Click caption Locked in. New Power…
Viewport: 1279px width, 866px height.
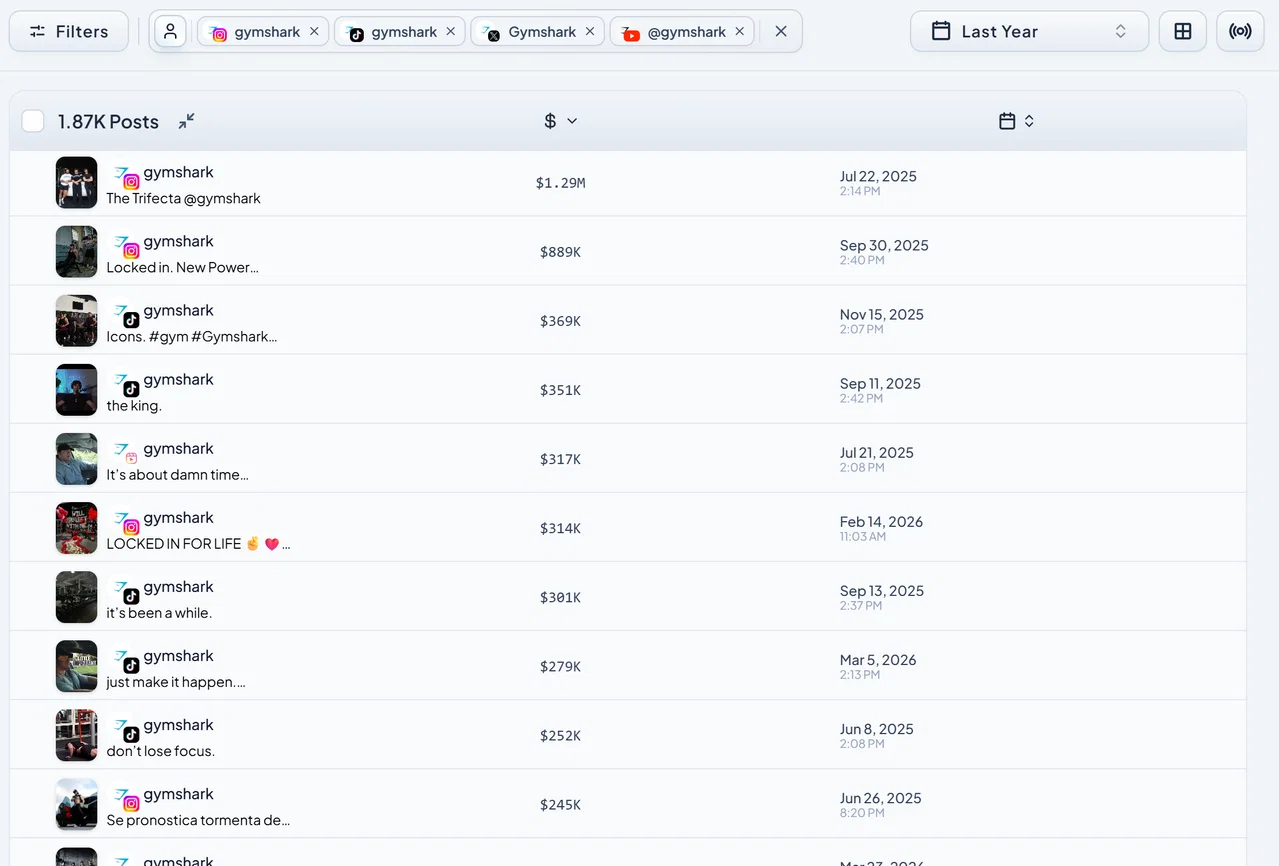183,267
